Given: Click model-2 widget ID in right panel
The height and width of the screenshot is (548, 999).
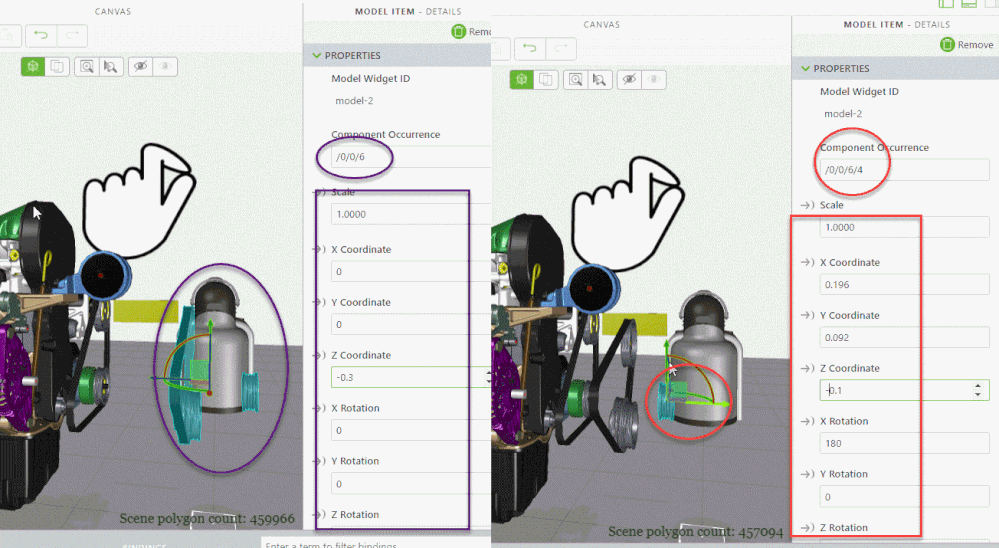Looking at the screenshot, I should coord(843,113).
